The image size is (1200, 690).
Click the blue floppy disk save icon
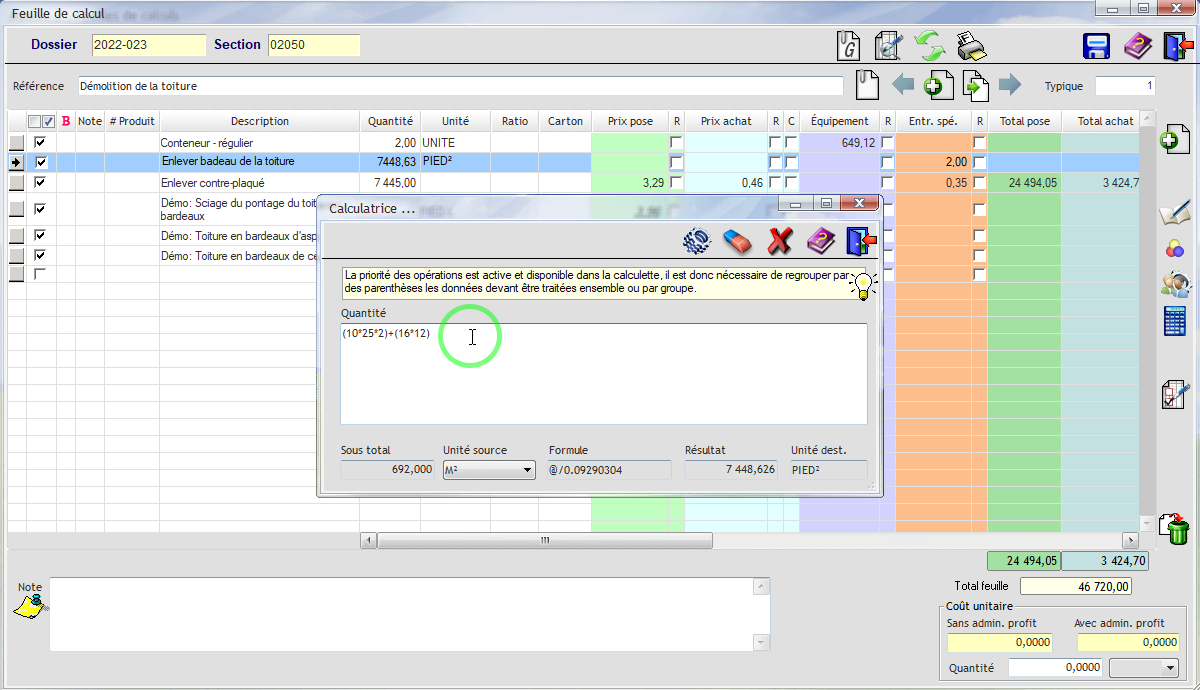pos(1097,46)
